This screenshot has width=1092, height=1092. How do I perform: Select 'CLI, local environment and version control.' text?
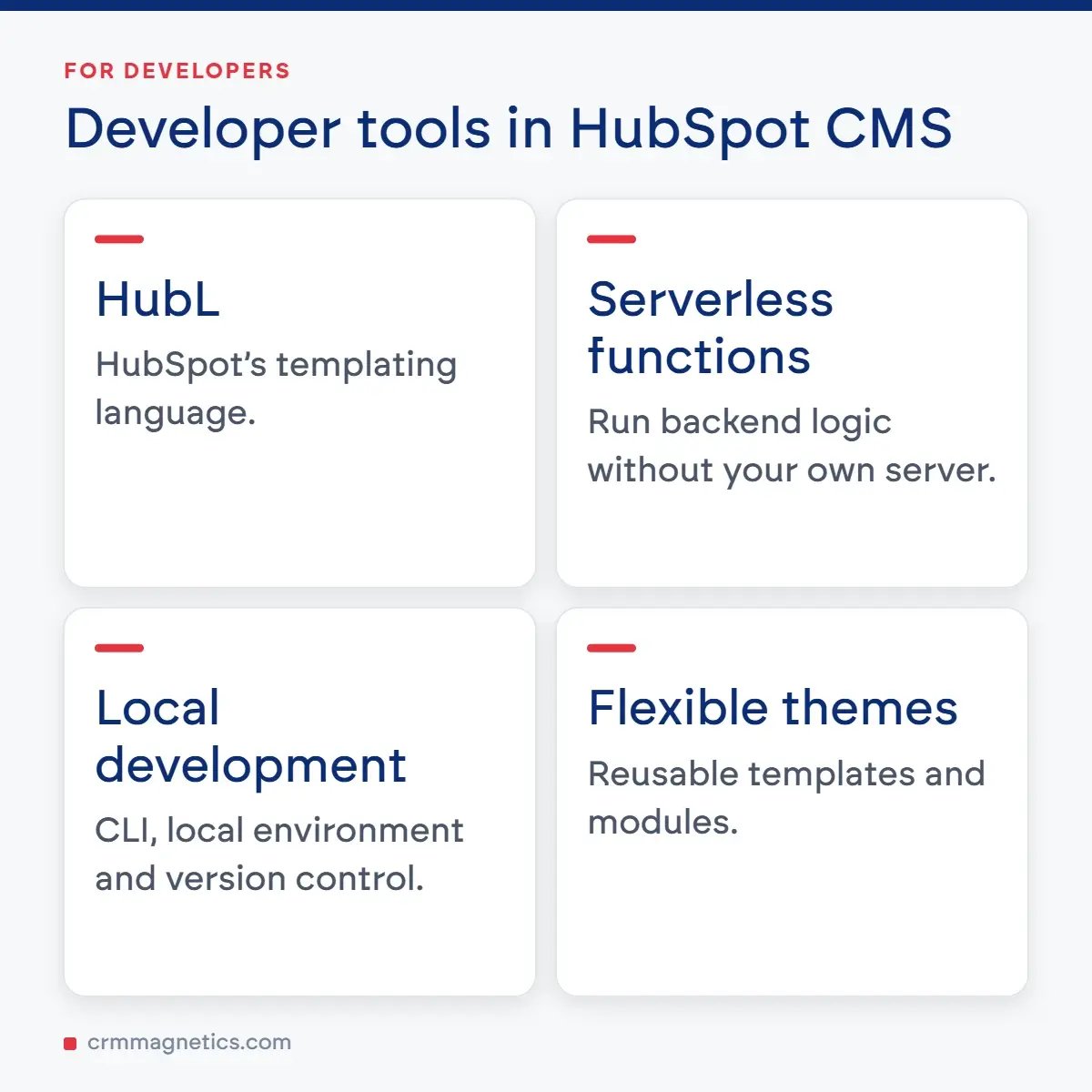coord(279,854)
